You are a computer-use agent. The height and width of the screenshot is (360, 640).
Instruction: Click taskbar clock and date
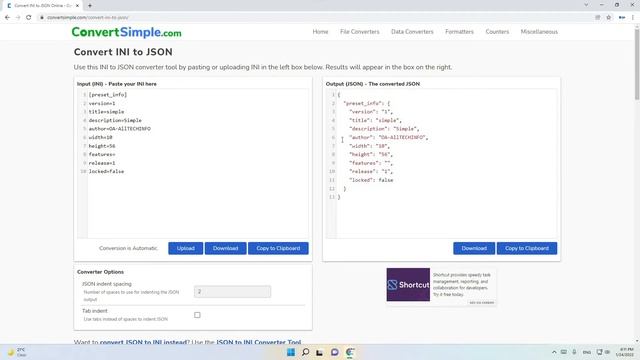point(625,352)
